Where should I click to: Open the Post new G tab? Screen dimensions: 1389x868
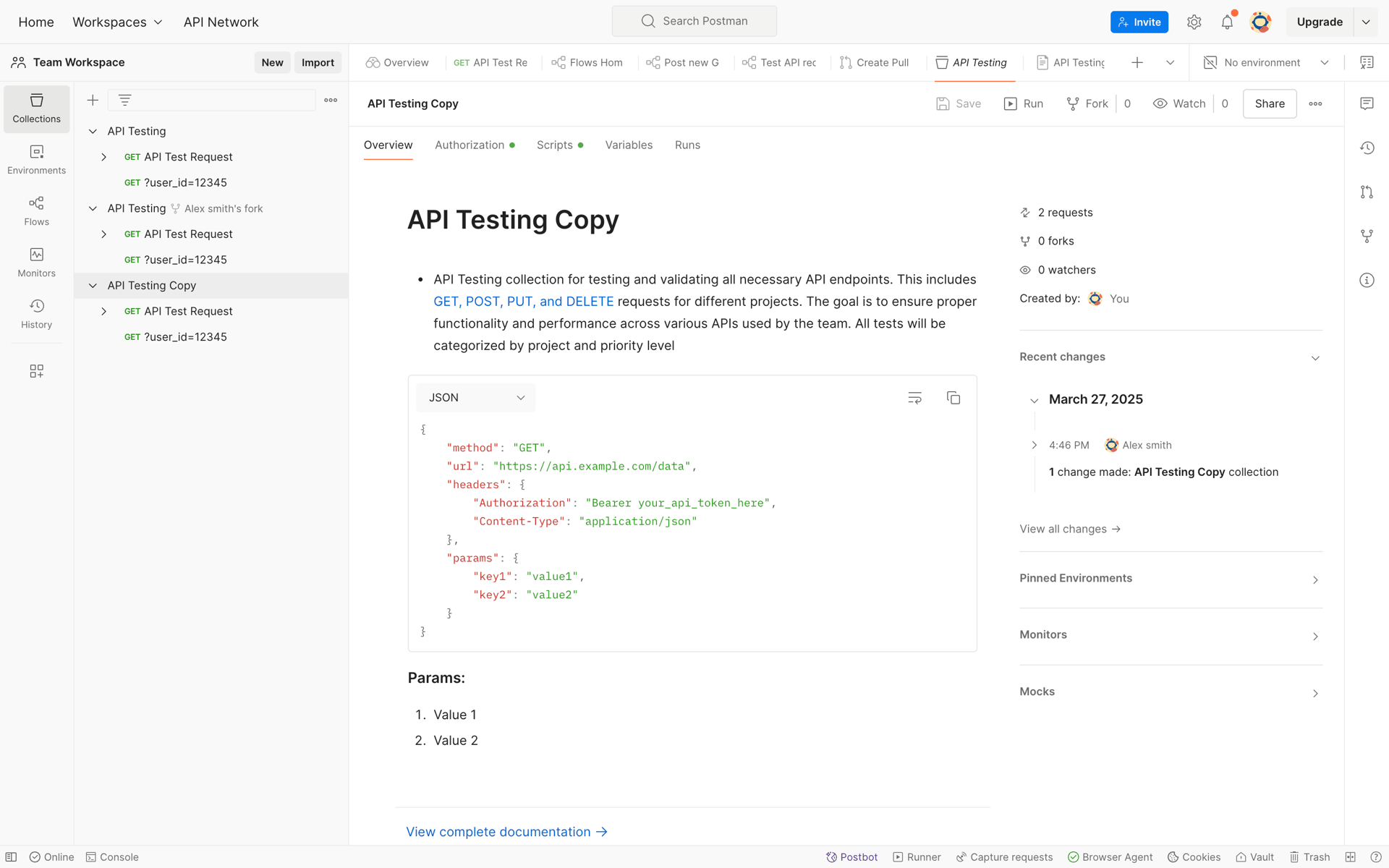click(x=682, y=63)
